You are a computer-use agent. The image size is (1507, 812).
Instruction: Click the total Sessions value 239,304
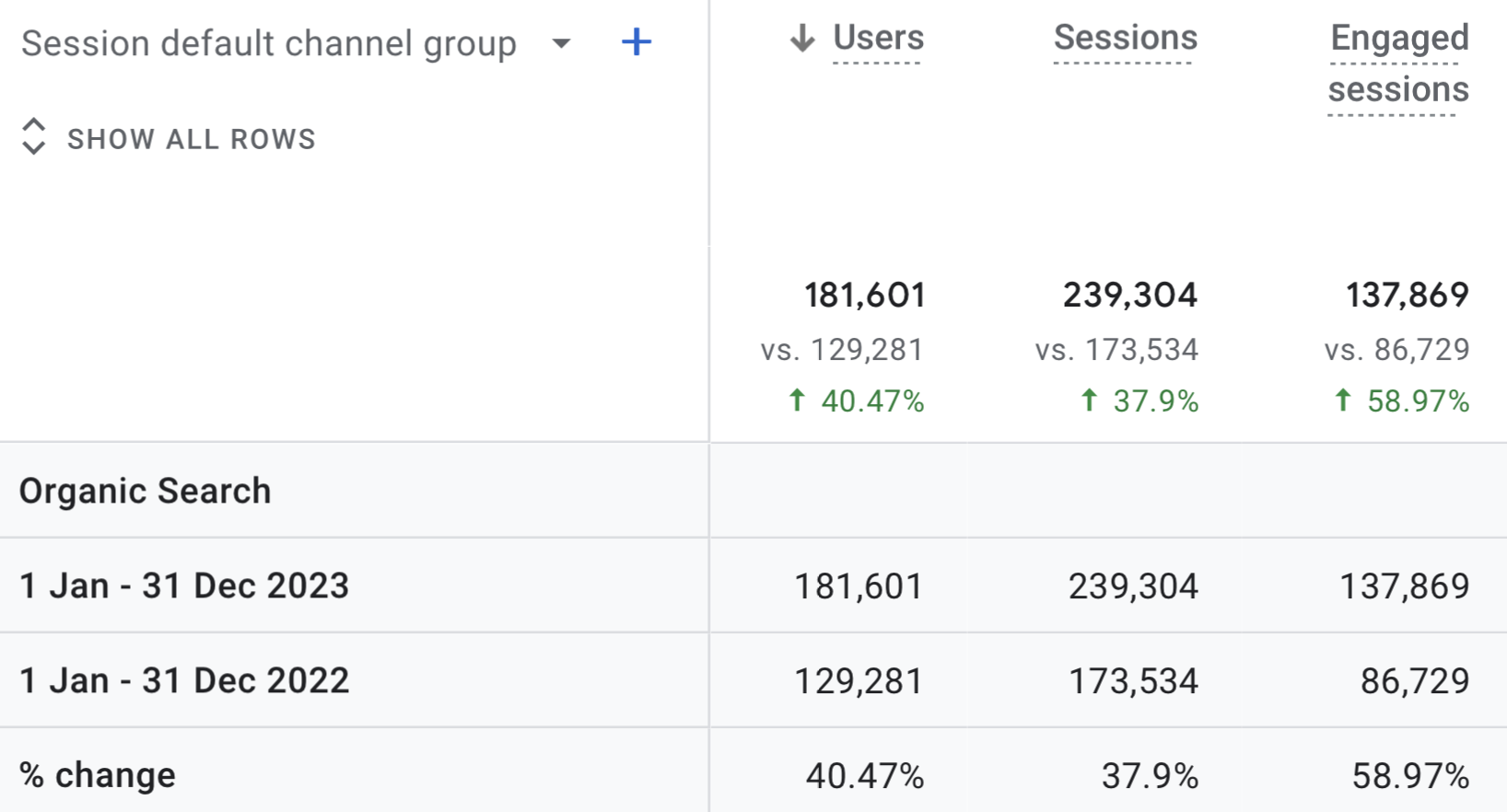tap(1130, 296)
